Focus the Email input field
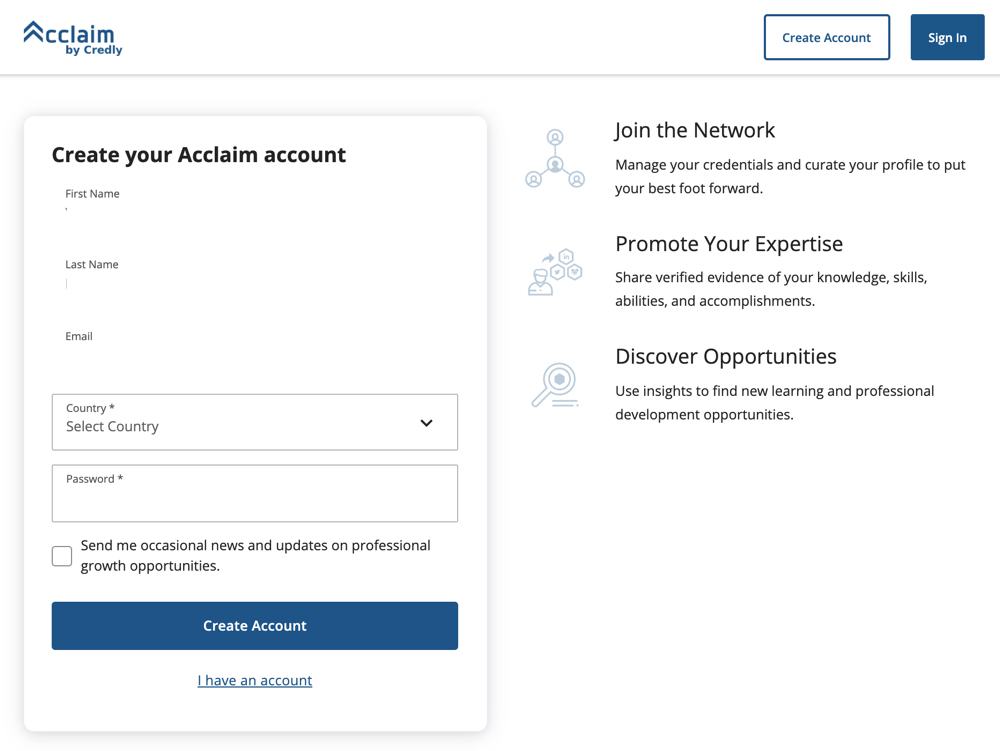Screen dimensions: 1000x751 pyautogui.click(x=255, y=358)
